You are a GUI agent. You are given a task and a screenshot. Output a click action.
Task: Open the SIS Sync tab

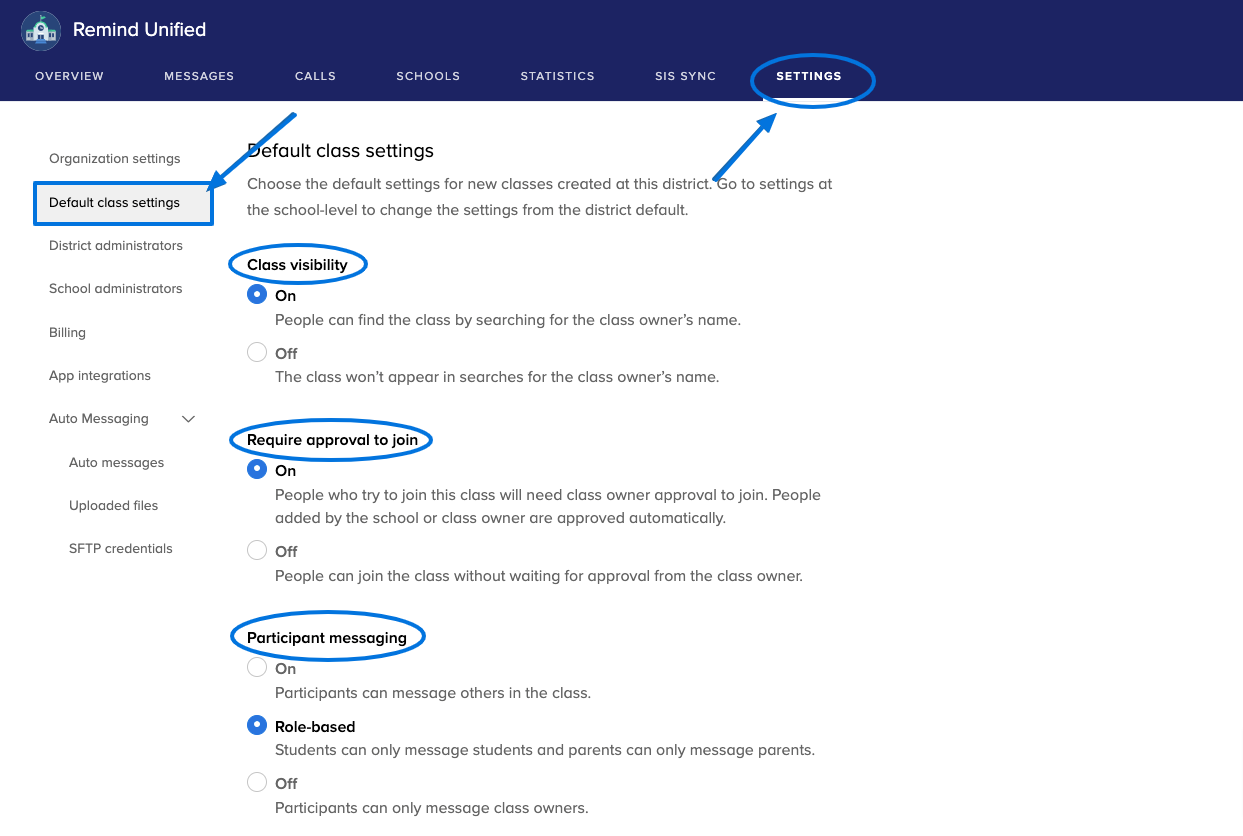coord(685,76)
